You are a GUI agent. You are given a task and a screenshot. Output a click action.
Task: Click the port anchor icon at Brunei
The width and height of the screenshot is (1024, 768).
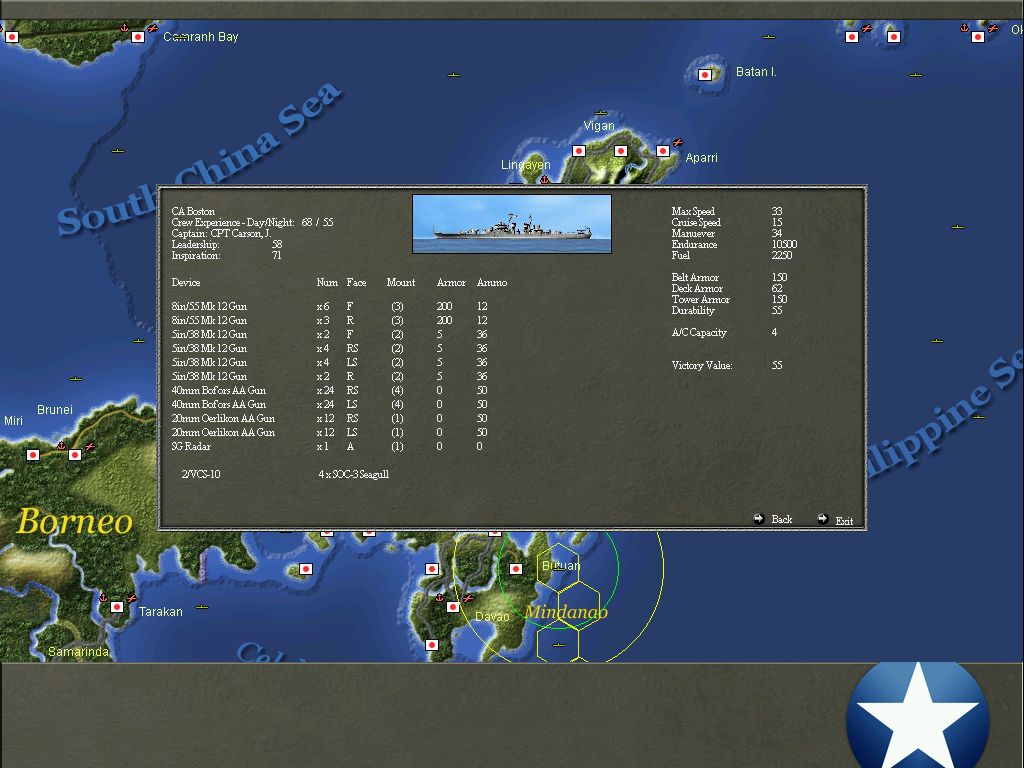tap(61, 445)
